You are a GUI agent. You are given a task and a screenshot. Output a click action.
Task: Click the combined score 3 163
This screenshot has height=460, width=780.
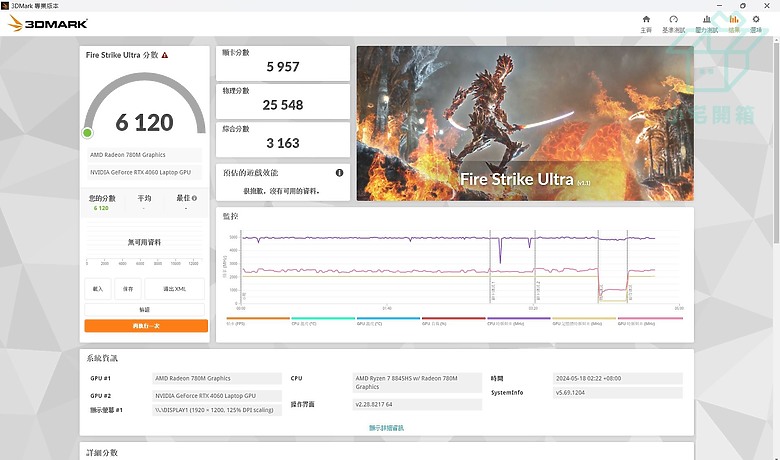pos(283,143)
